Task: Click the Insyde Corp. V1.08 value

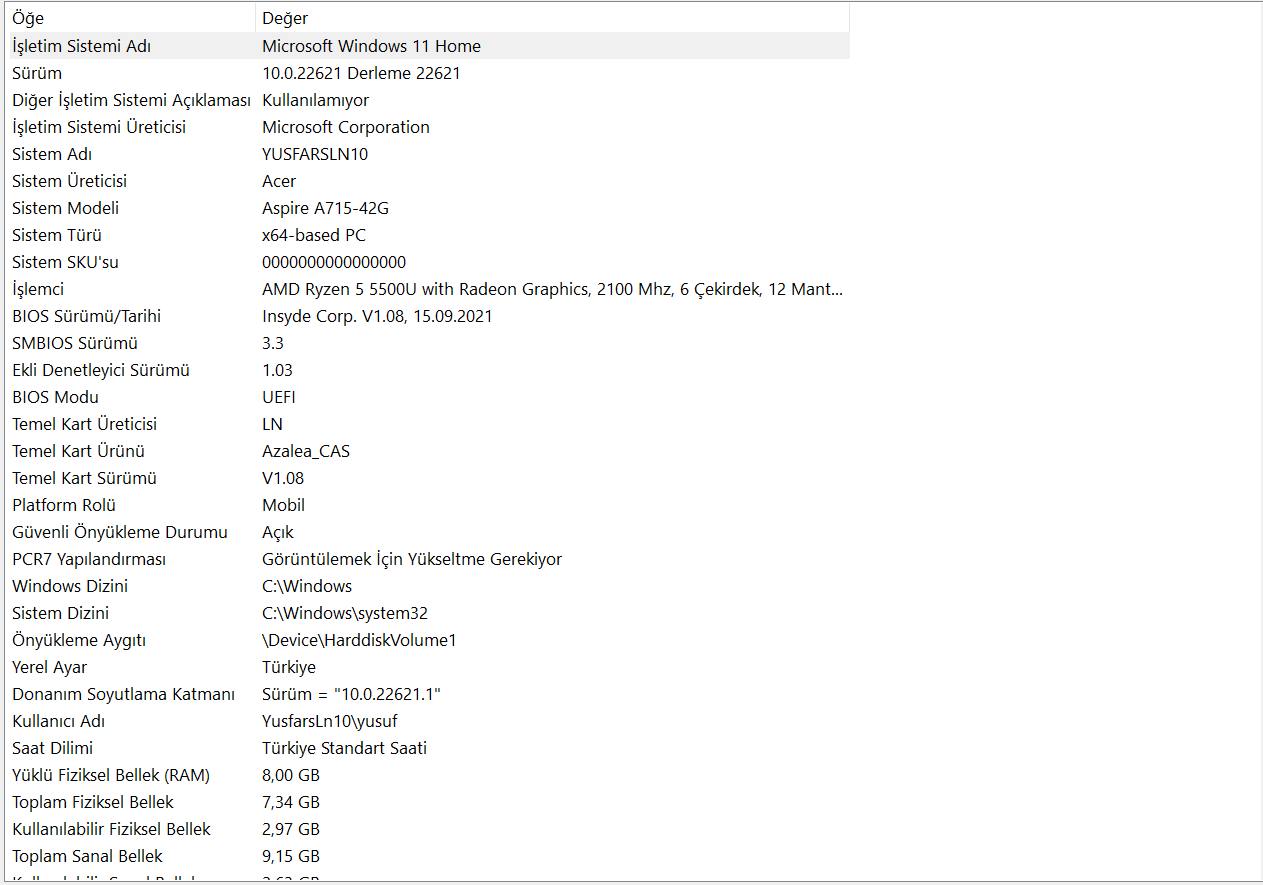Action: pyautogui.click(x=377, y=316)
